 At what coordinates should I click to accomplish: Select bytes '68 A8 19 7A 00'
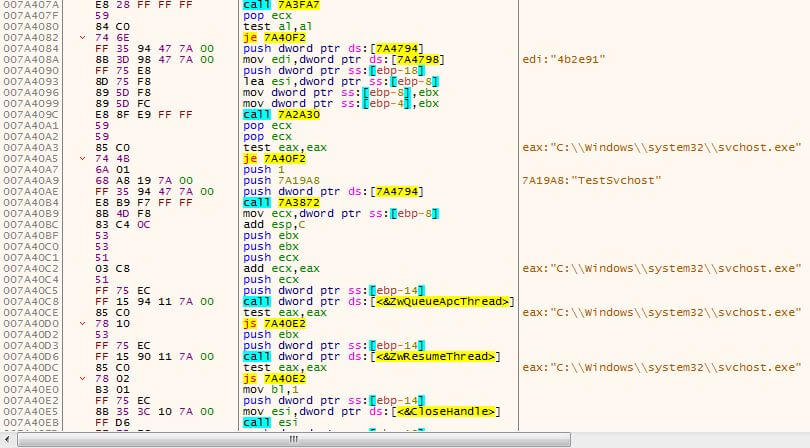(x=144, y=180)
